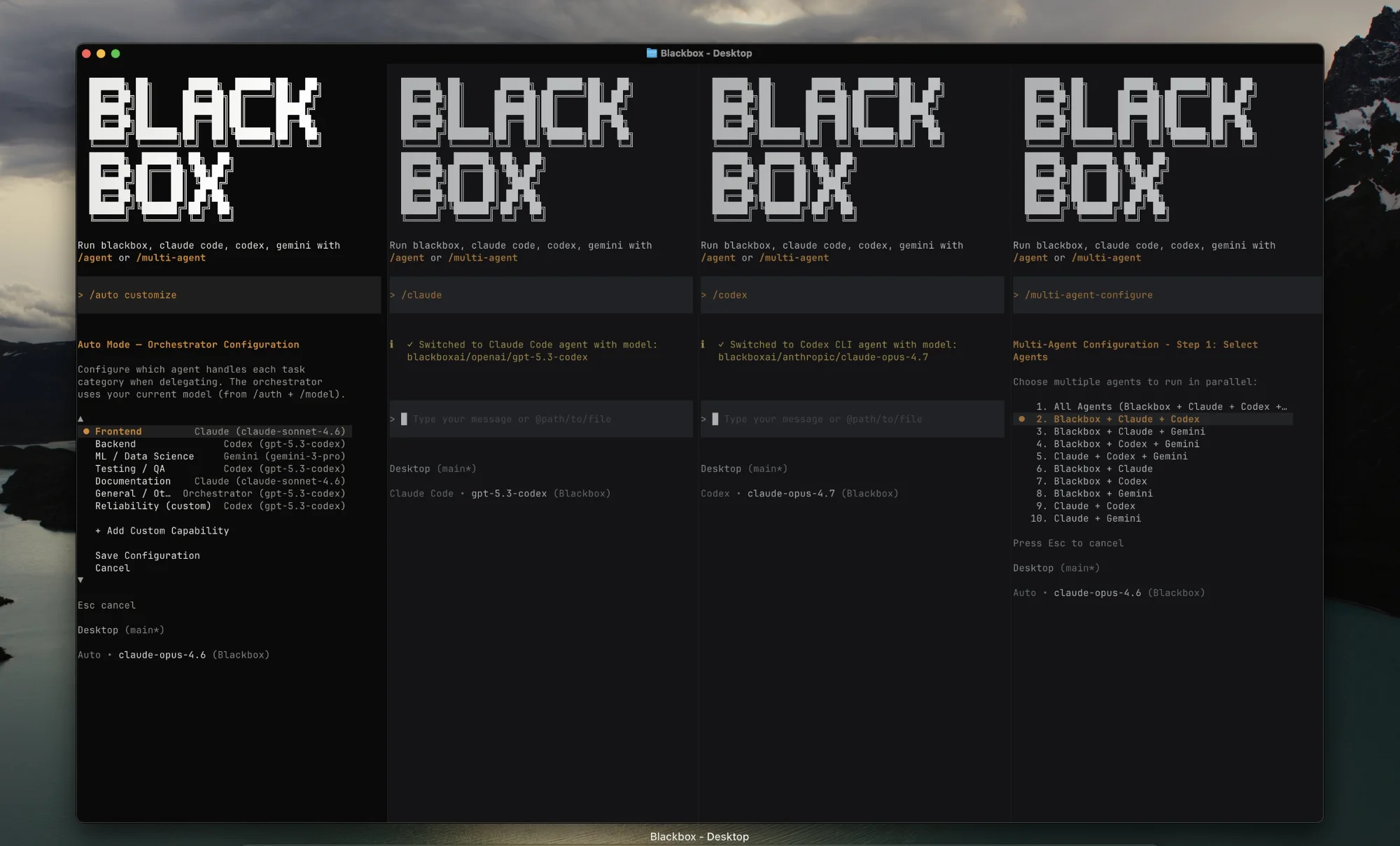1400x846 pixels.
Task: Click the Blackbox - Desktop label below the window
Action: pos(699,837)
